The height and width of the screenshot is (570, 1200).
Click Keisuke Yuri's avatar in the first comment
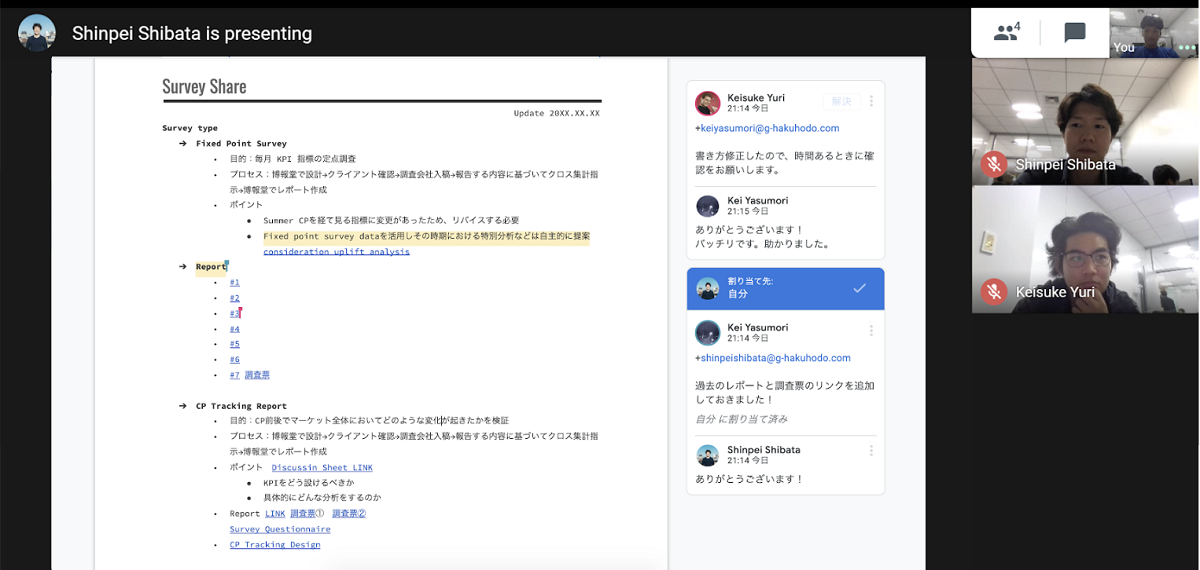(708, 103)
